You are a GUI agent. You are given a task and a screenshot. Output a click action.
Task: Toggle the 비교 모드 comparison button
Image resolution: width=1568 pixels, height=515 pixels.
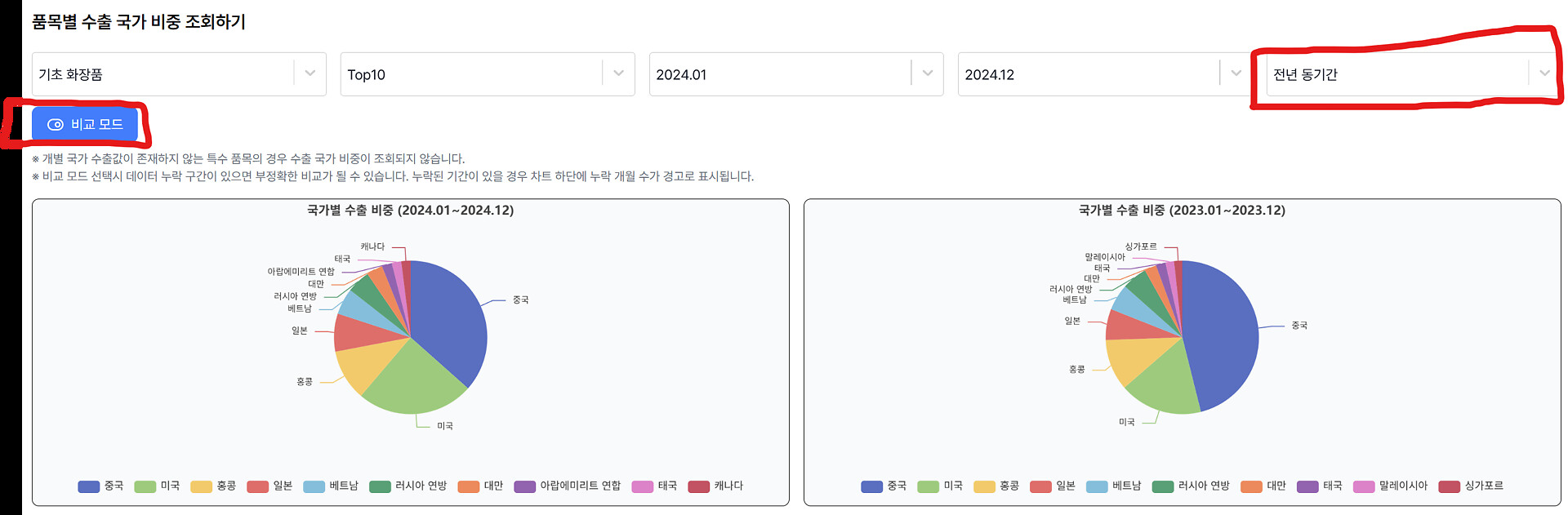point(85,125)
